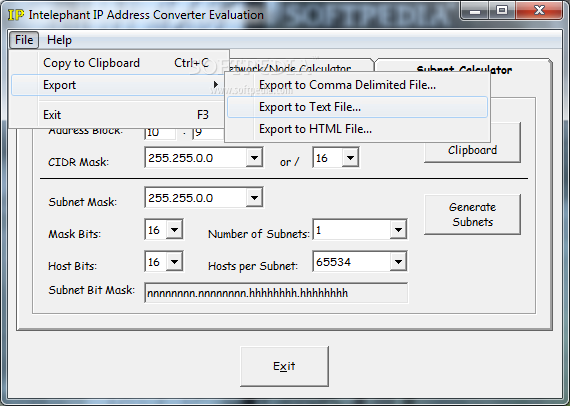Expand the Number of Subnets dropdown

[398, 230]
